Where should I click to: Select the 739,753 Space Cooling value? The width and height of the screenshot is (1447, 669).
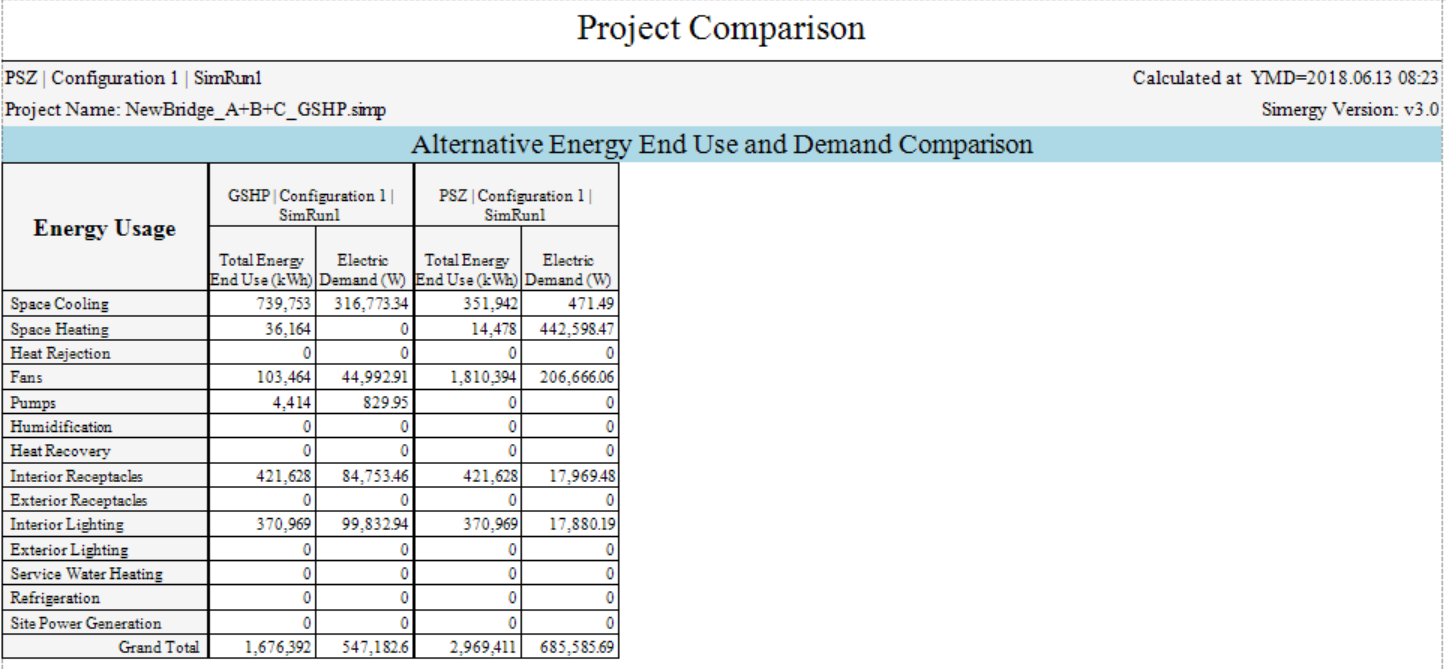point(284,304)
